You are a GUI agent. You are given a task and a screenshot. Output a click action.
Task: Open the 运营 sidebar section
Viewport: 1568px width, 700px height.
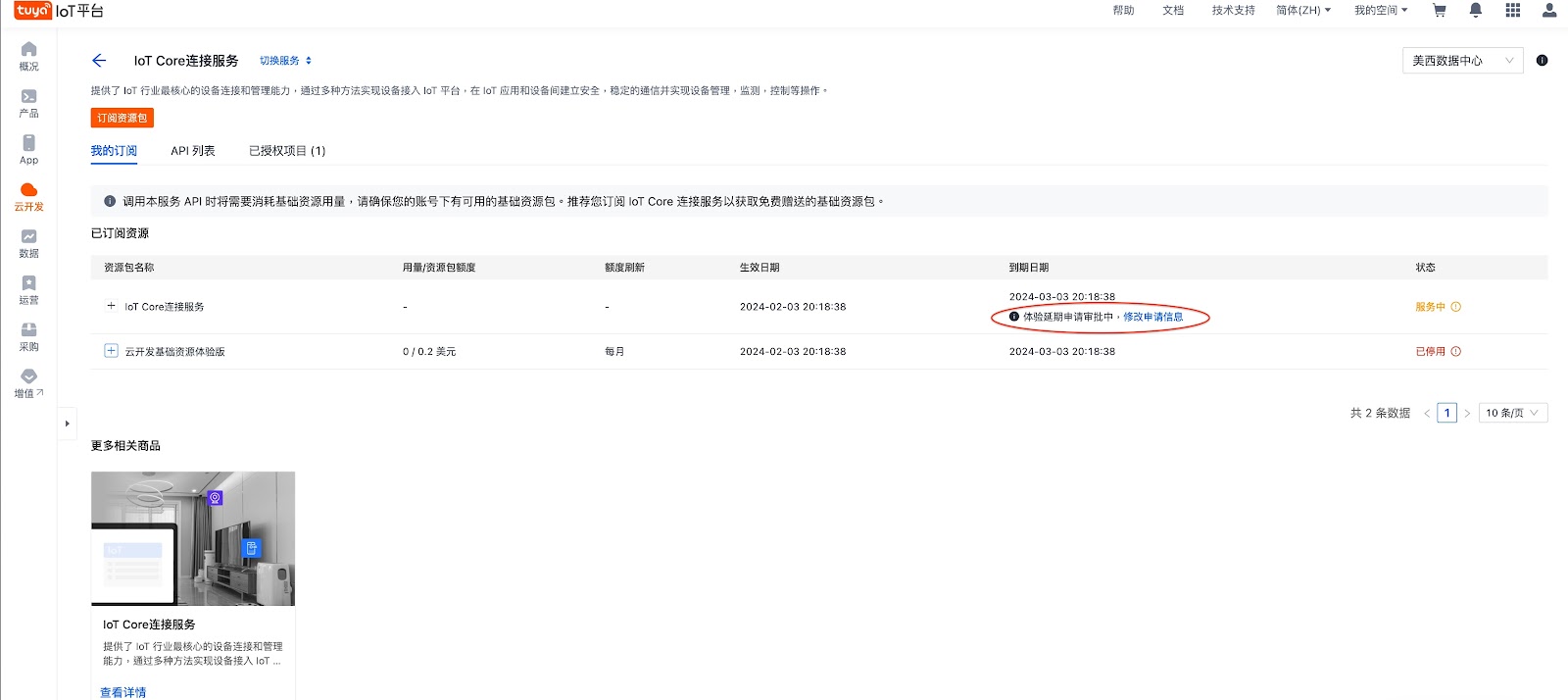coord(28,290)
